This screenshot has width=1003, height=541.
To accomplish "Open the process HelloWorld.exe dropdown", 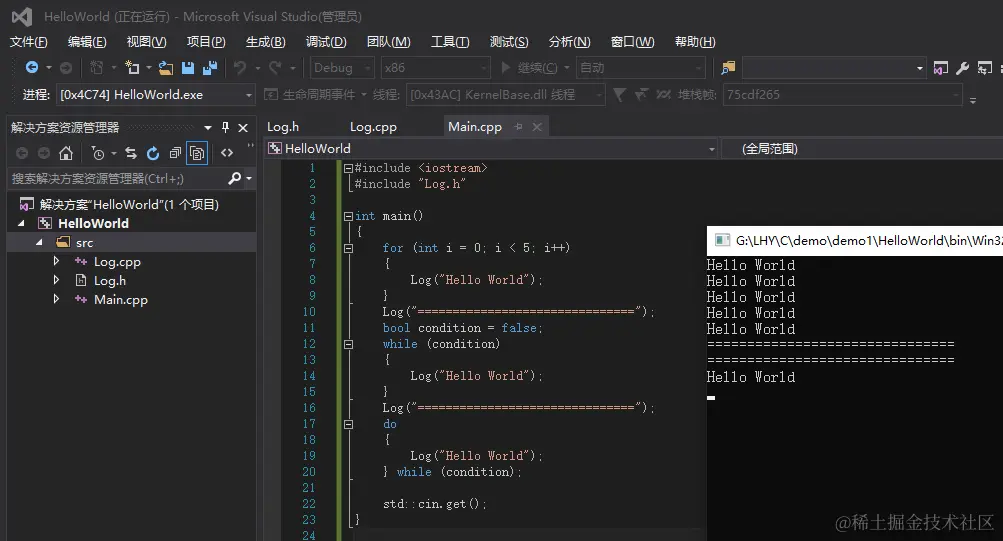I will point(249,95).
